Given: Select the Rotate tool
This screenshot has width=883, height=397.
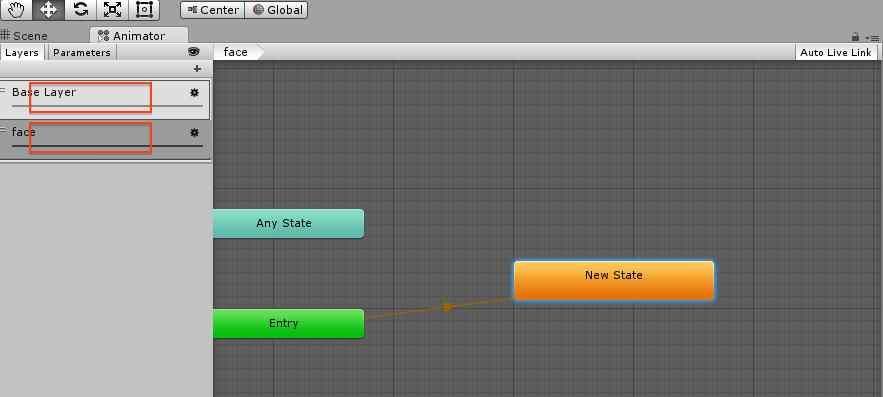Looking at the screenshot, I should click(81, 10).
